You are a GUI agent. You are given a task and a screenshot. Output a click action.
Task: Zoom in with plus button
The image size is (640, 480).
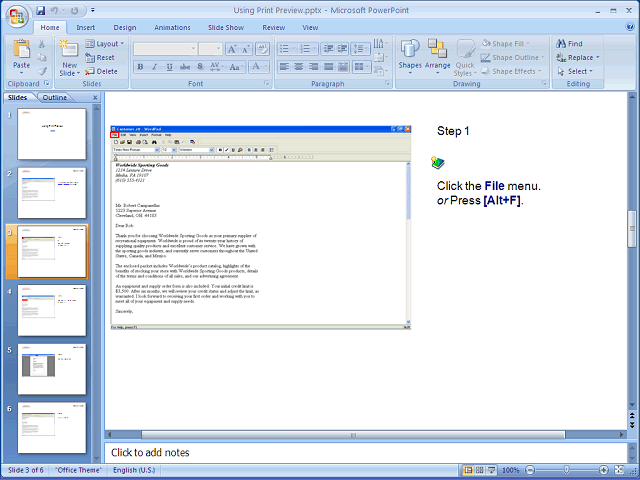click(x=604, y=470)
